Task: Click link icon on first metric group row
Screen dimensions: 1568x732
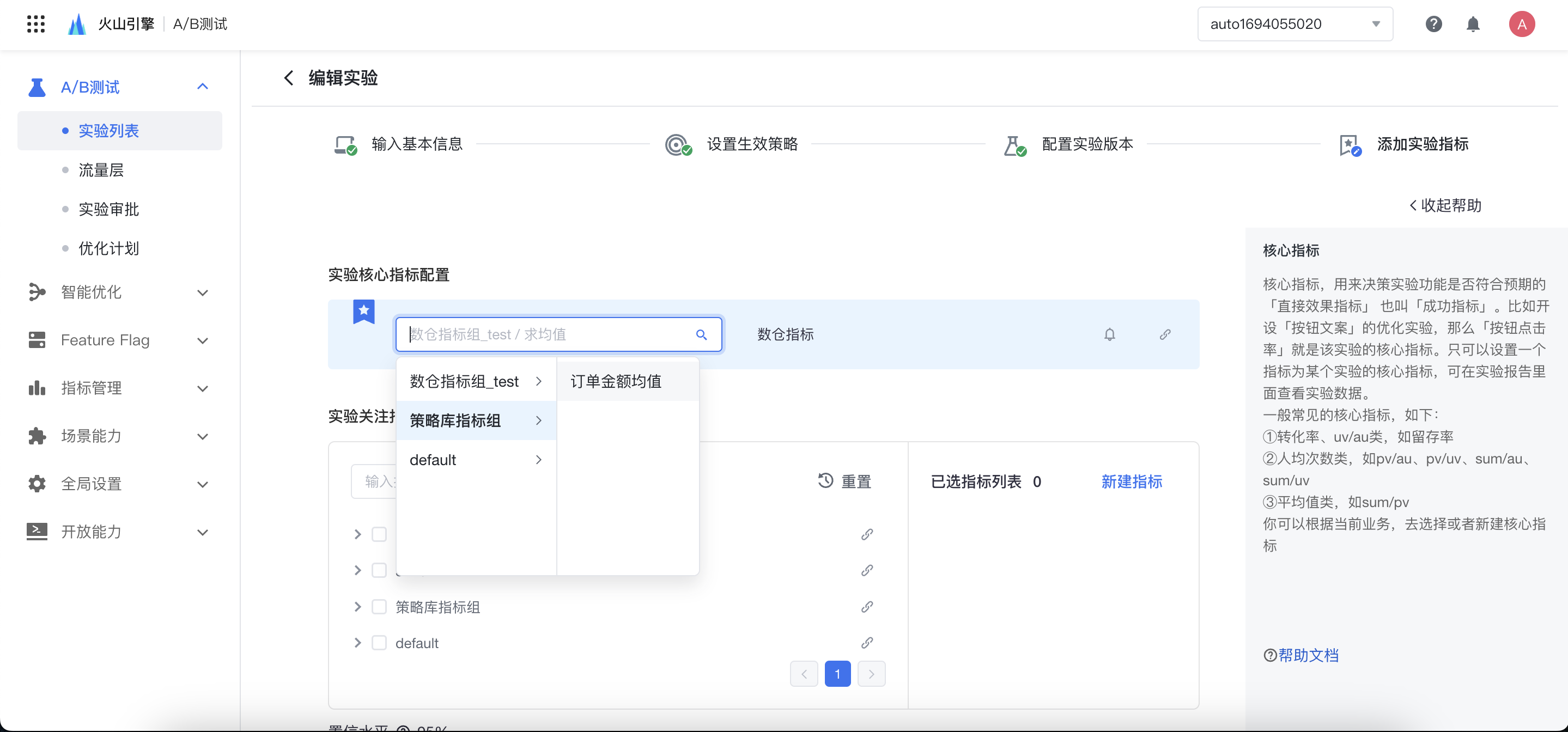Action: [x=867, y=535]
